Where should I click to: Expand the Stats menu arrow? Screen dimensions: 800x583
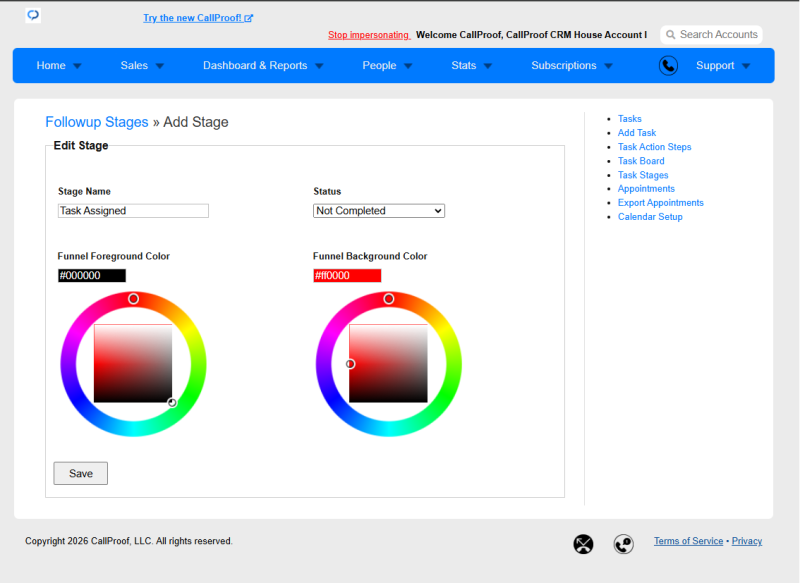coord(488,66)
